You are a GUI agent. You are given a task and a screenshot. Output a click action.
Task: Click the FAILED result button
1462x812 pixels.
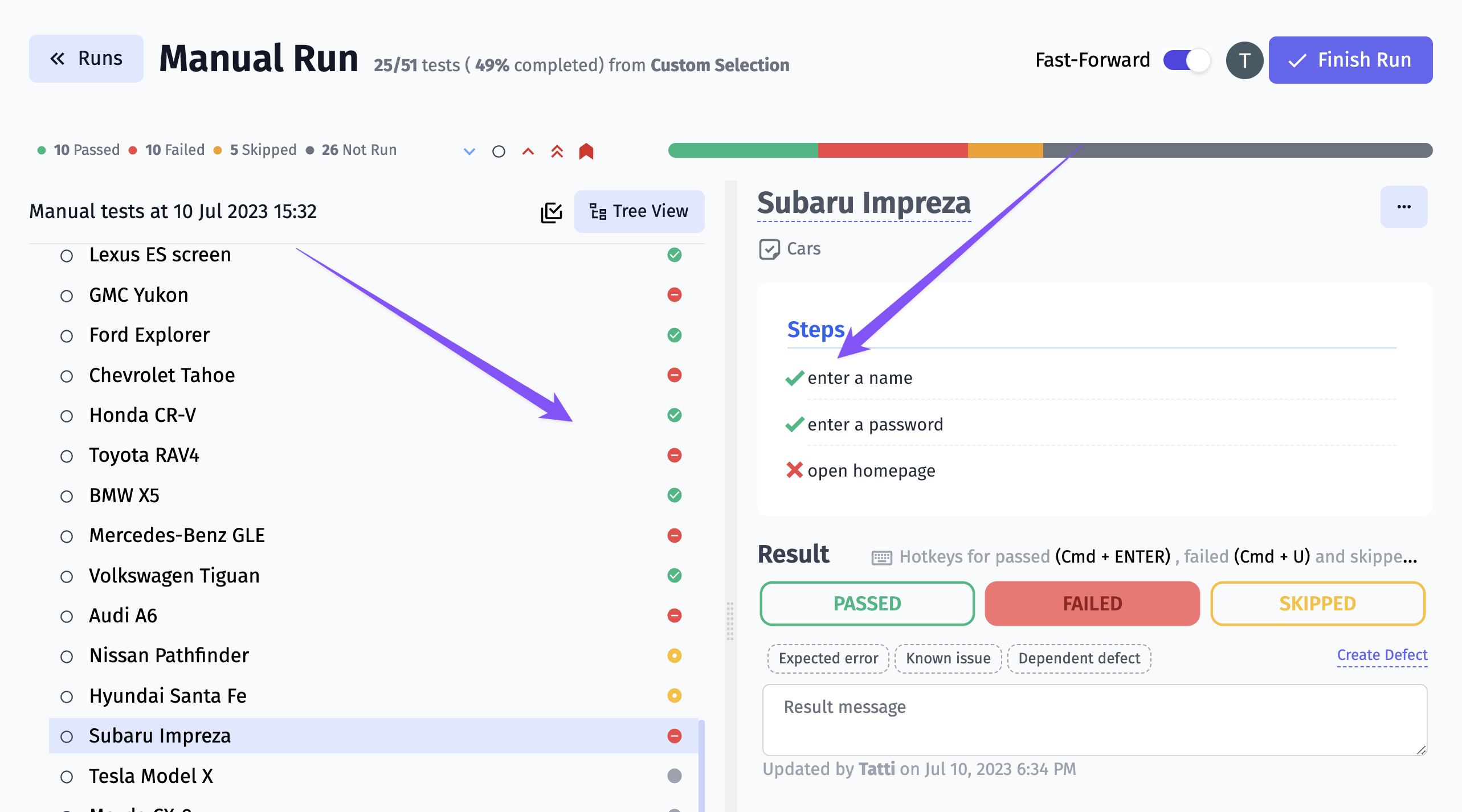pos(1091,603)
